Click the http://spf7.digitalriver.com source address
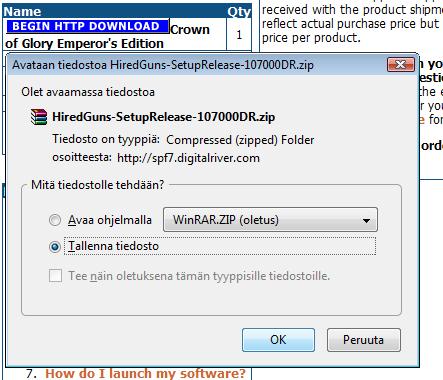Viewport: 443px width, 380px height. tap(188, 158)
